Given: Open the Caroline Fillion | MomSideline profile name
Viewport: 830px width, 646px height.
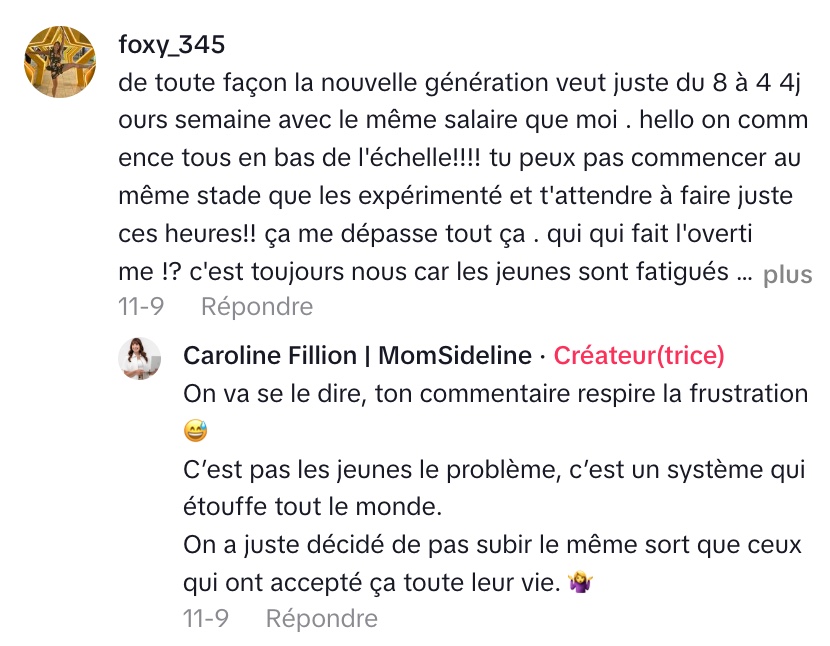Looking at the screenshot, I should pos(356,356).
